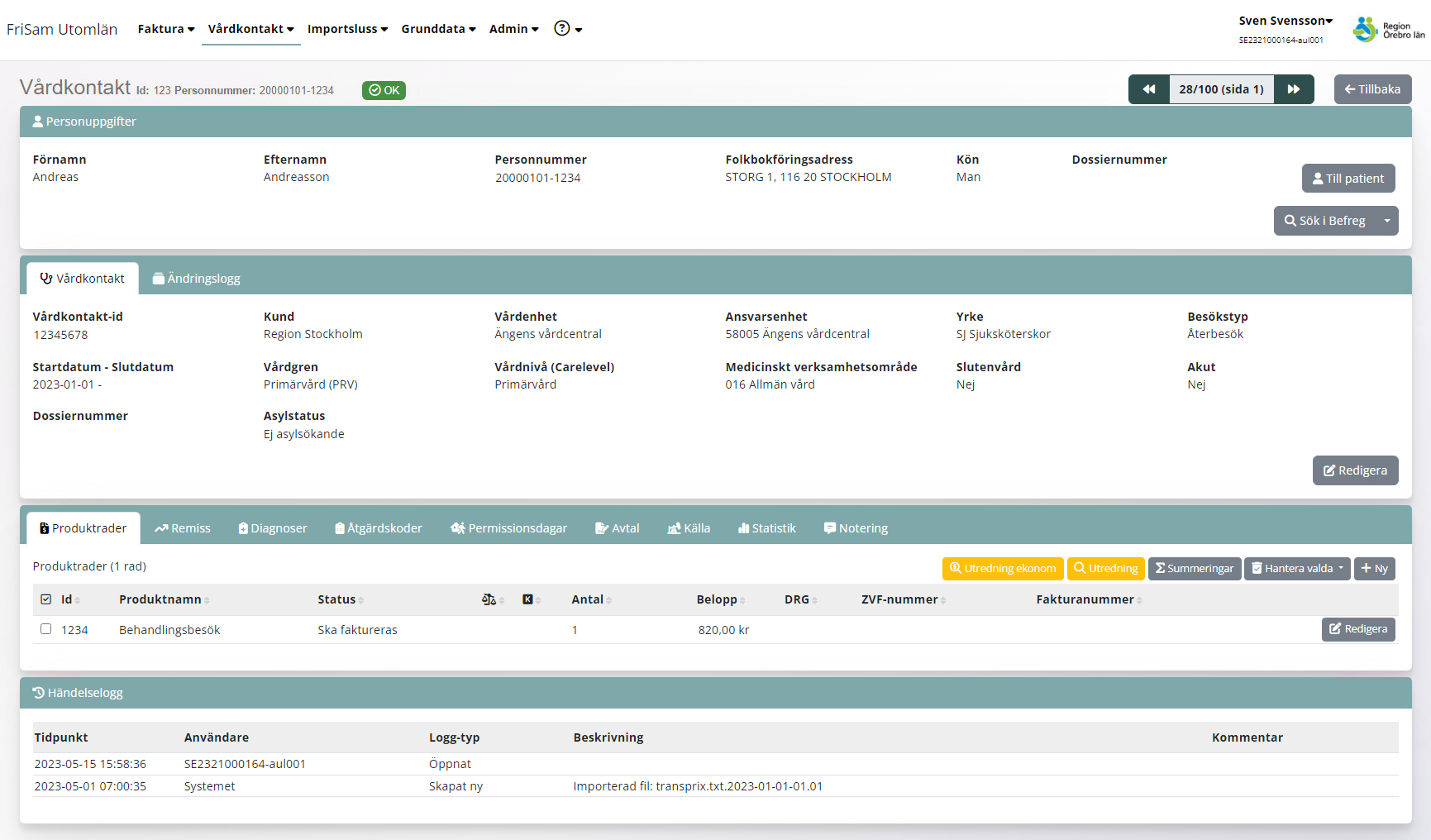Click the Region Örebro län logo

coord(1389,30)
